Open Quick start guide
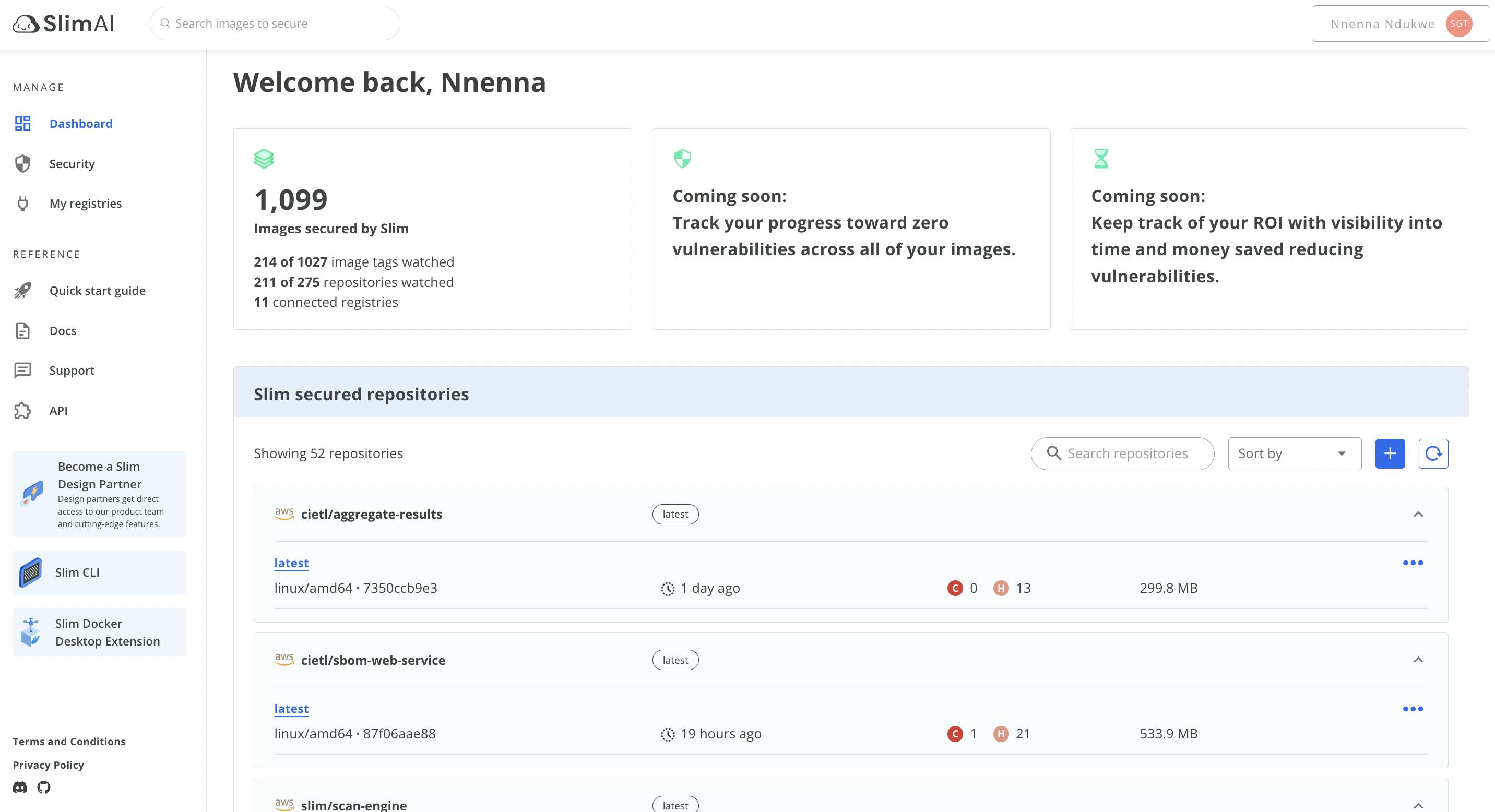 pyautogui.click(x=98, y=291)
